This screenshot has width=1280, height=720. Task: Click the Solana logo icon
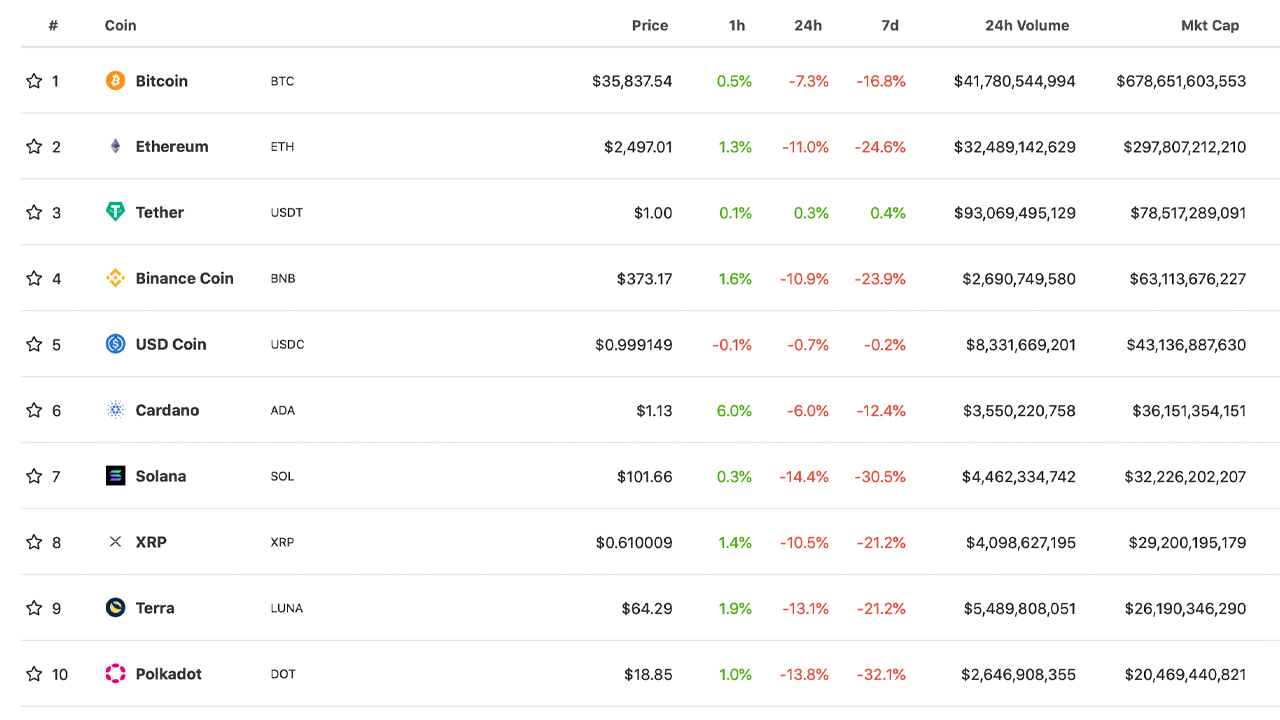[x=116, y=476]
